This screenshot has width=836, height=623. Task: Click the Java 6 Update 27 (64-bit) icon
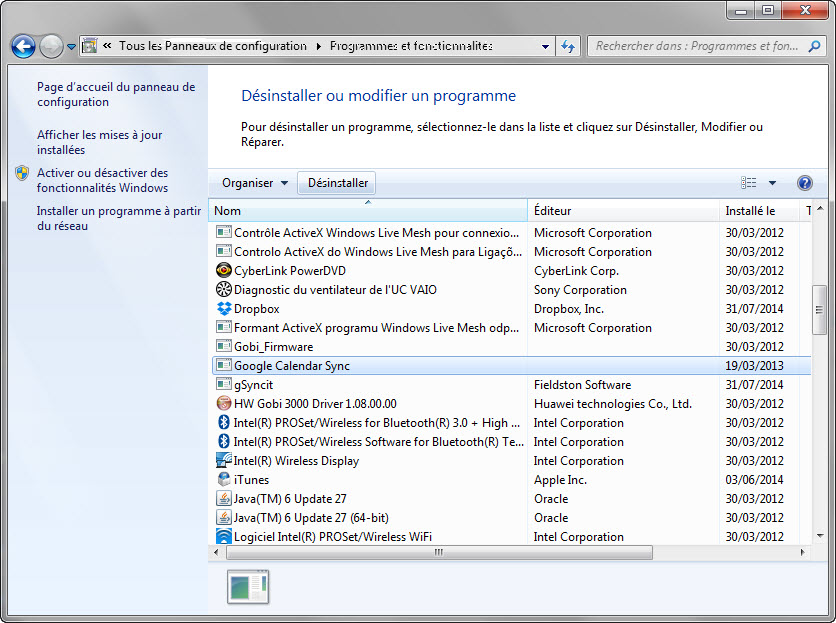pyautogui.click(x=223, y=517)
